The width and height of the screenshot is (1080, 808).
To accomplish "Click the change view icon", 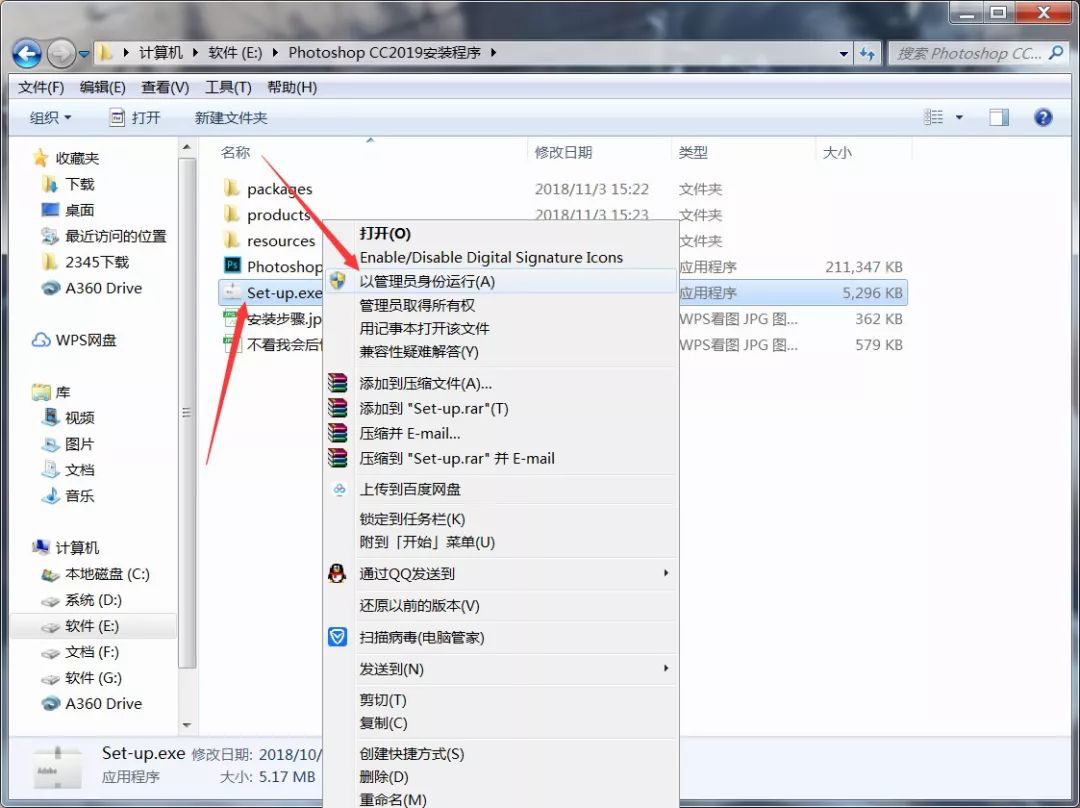I will [933, 118].
